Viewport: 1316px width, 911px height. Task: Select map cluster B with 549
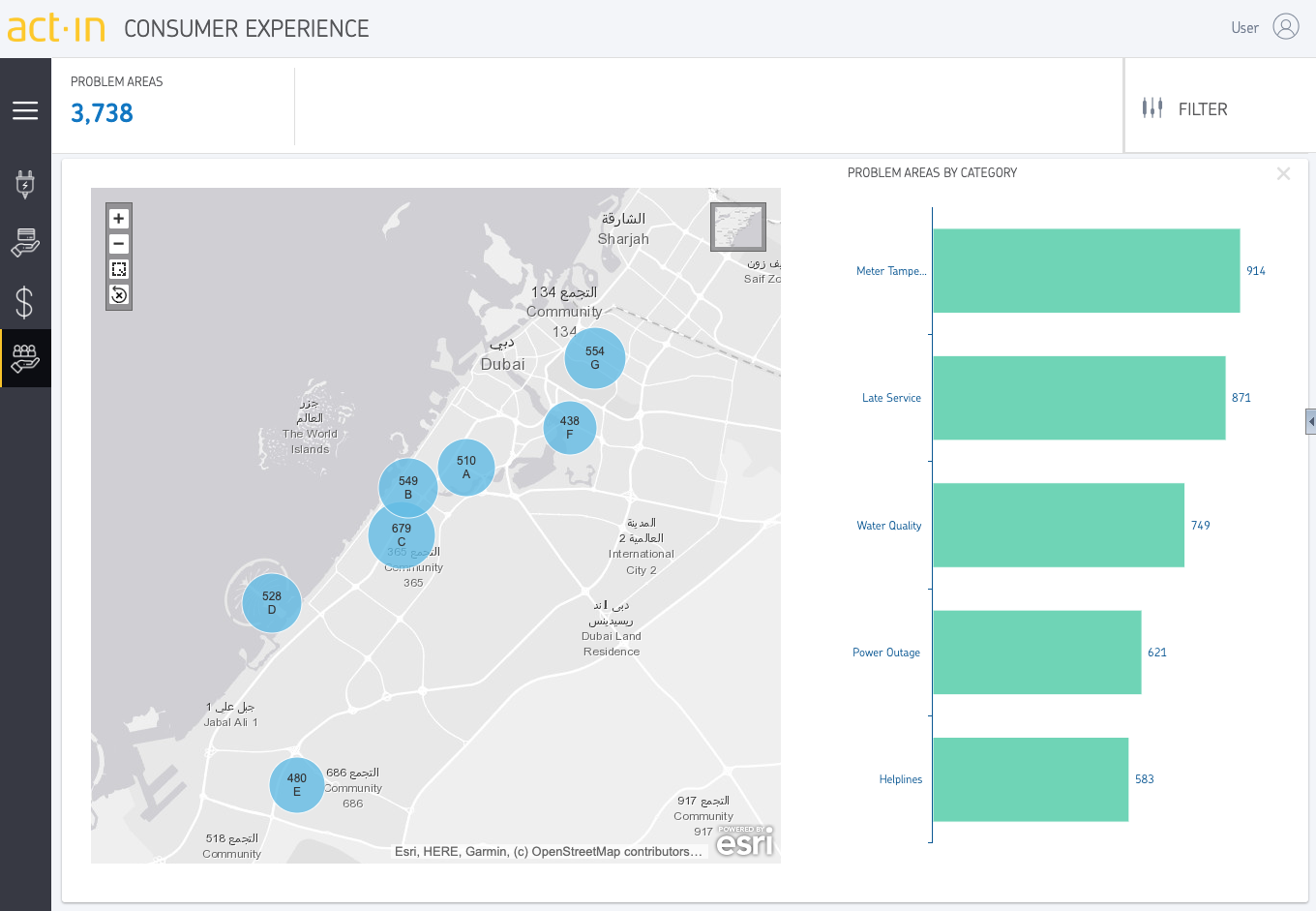[x=408, y=488]
